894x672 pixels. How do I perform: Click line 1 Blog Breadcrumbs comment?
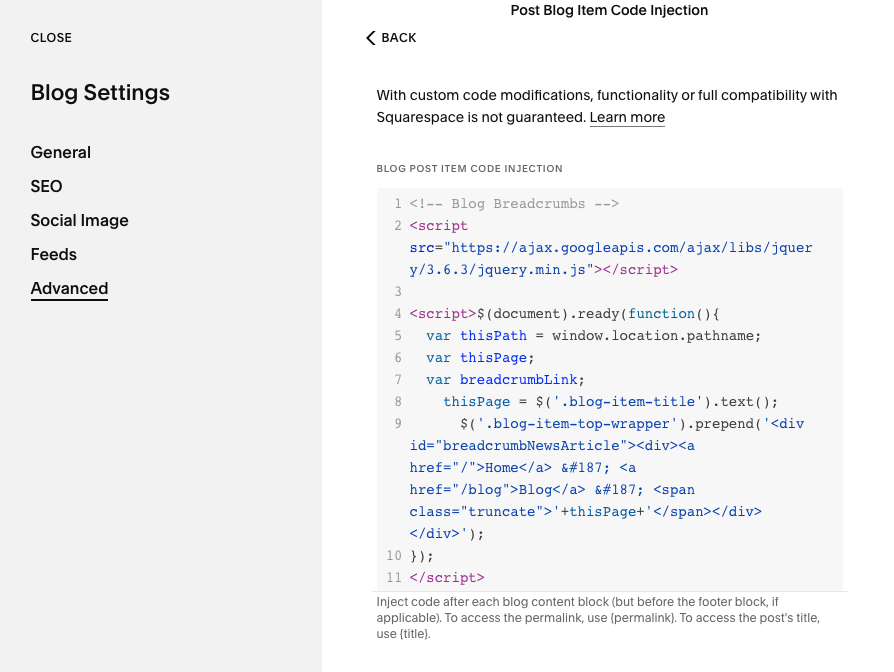tap(514, 203)
